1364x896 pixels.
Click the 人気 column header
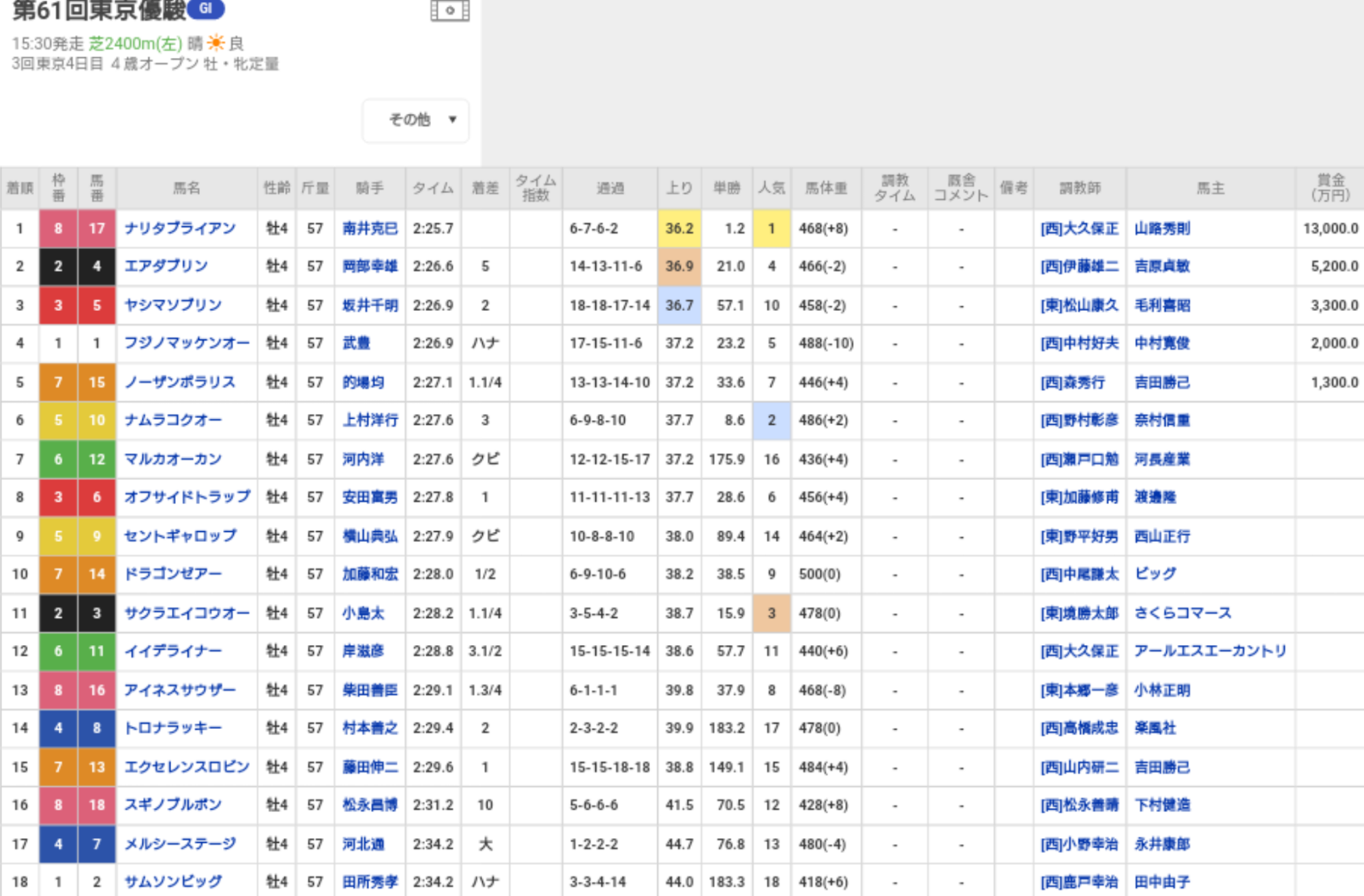pos(771,188)
